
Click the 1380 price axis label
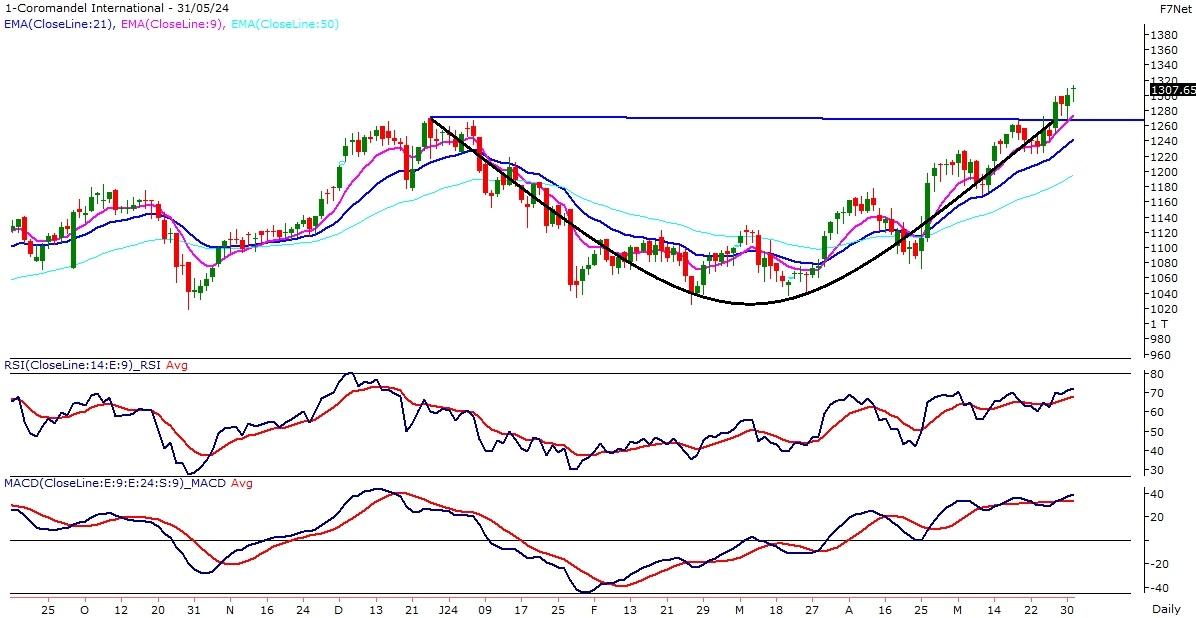click(x=1162, y=34)
